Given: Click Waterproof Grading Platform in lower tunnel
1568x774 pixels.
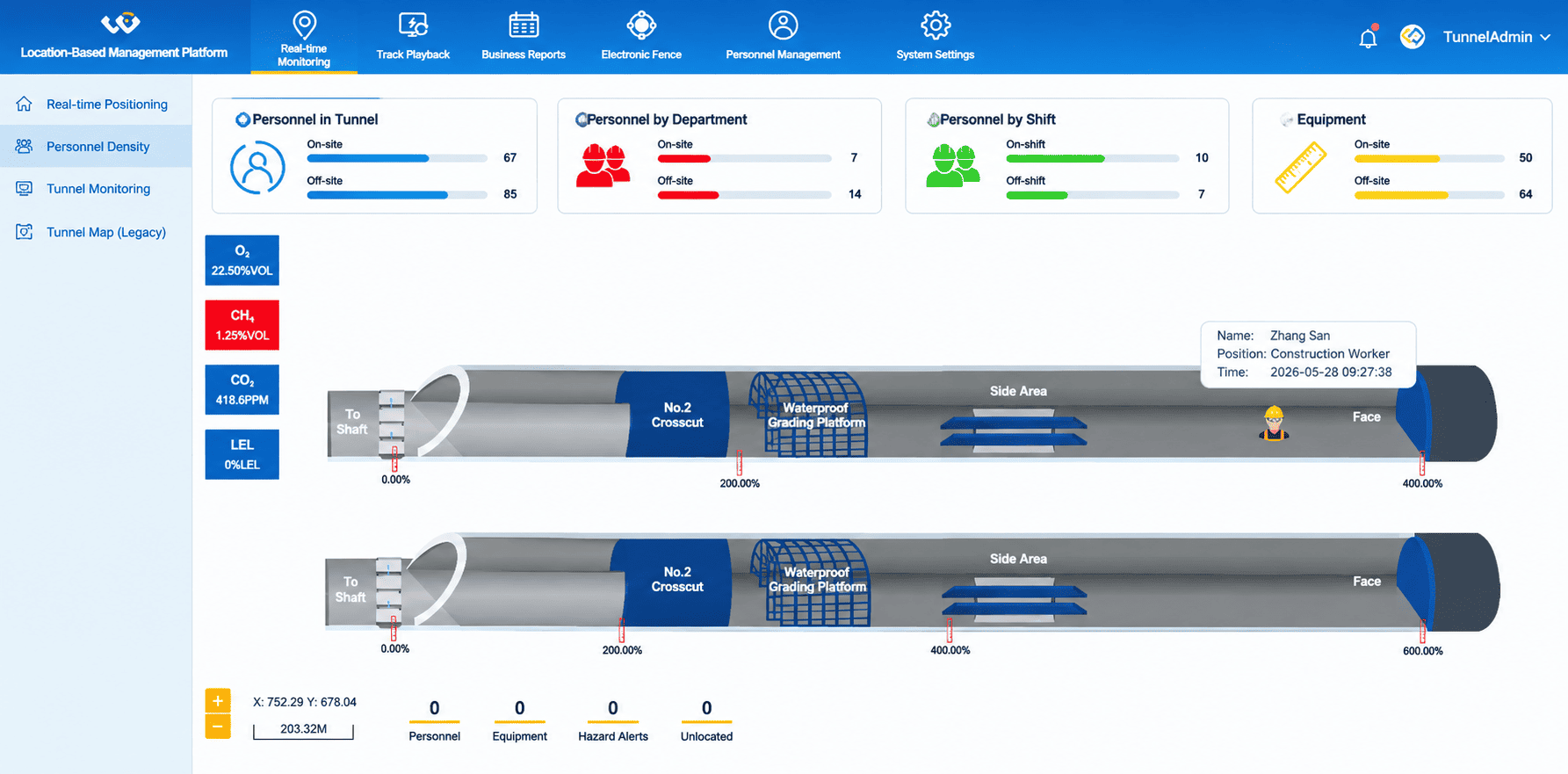Looking at the screenshot, I should 817,580.
